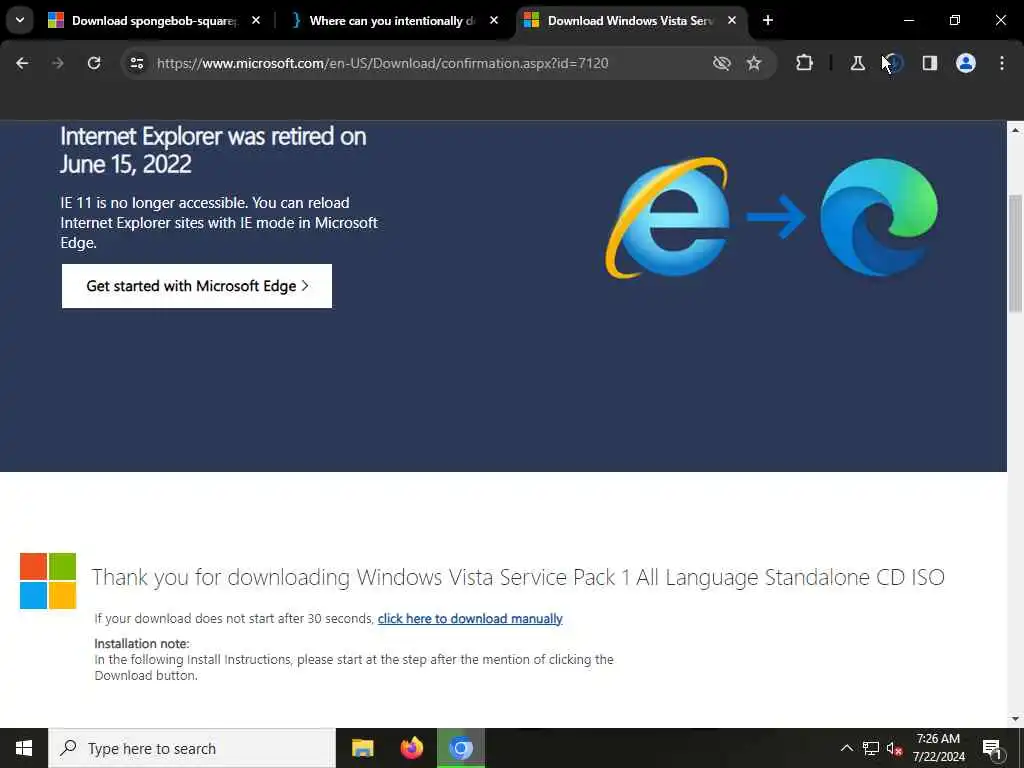Screen dimensions: 1024x768
Task: Close the 'Where can you intentionally' tab
Action: click(x=494, y=21)
